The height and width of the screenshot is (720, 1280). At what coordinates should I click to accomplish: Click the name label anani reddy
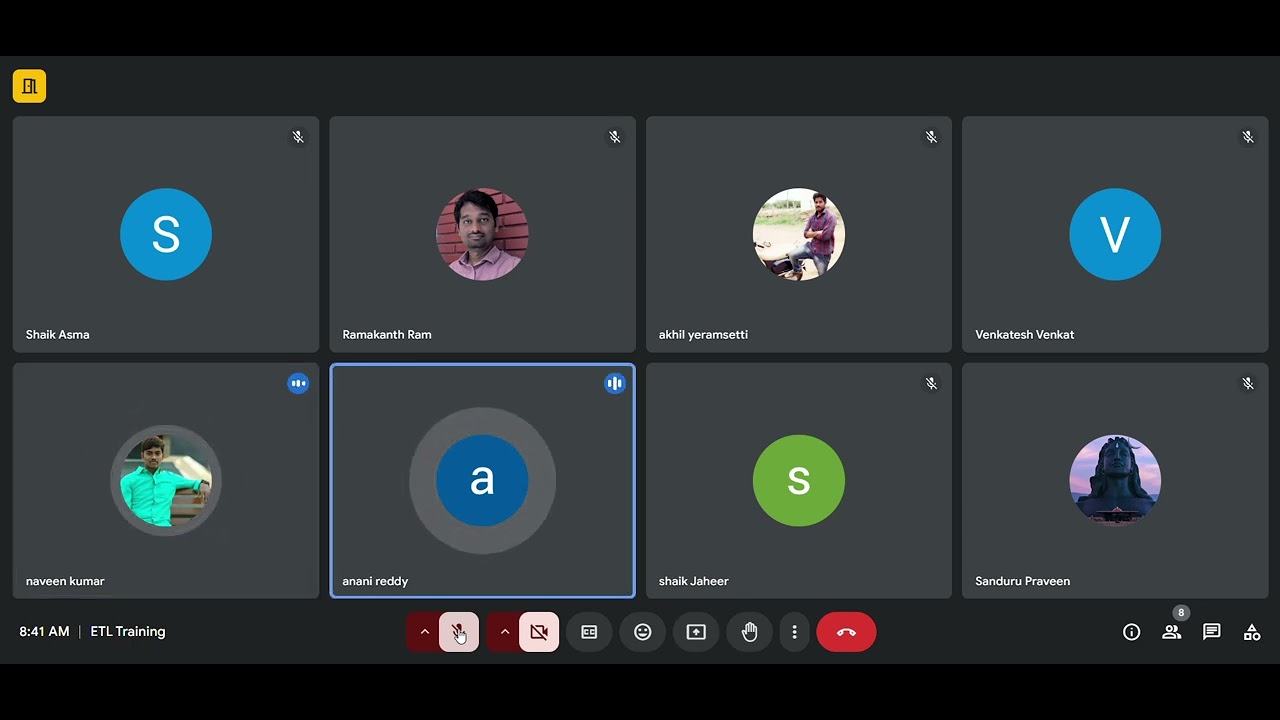(x=375, y=581)
